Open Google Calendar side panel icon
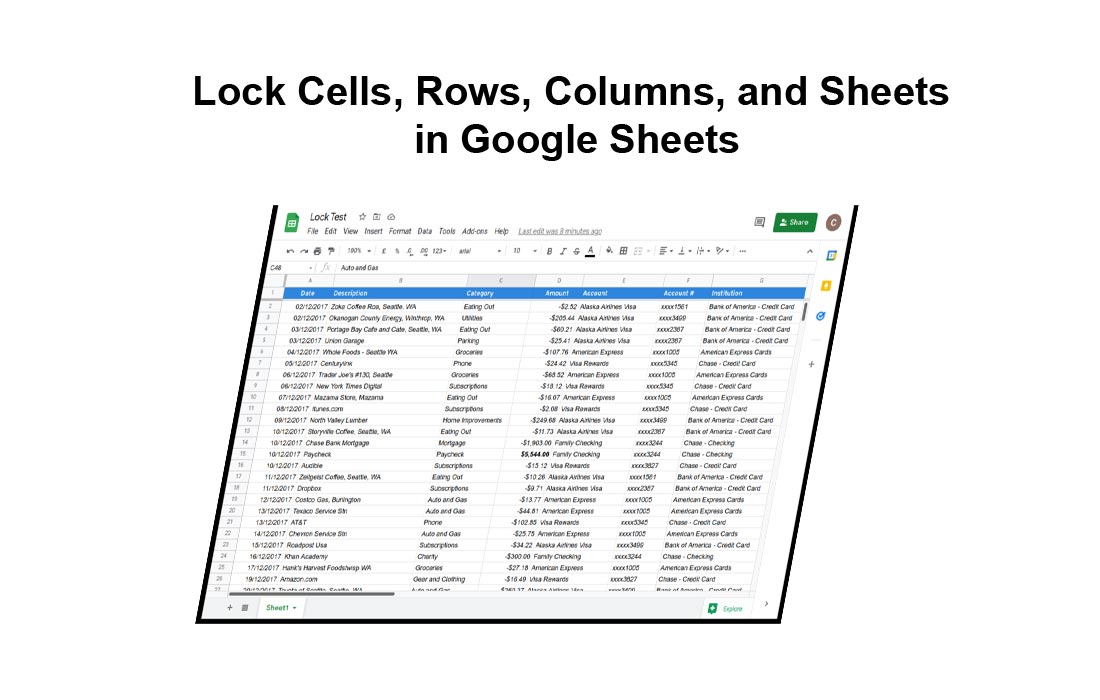 pos(830,255)
